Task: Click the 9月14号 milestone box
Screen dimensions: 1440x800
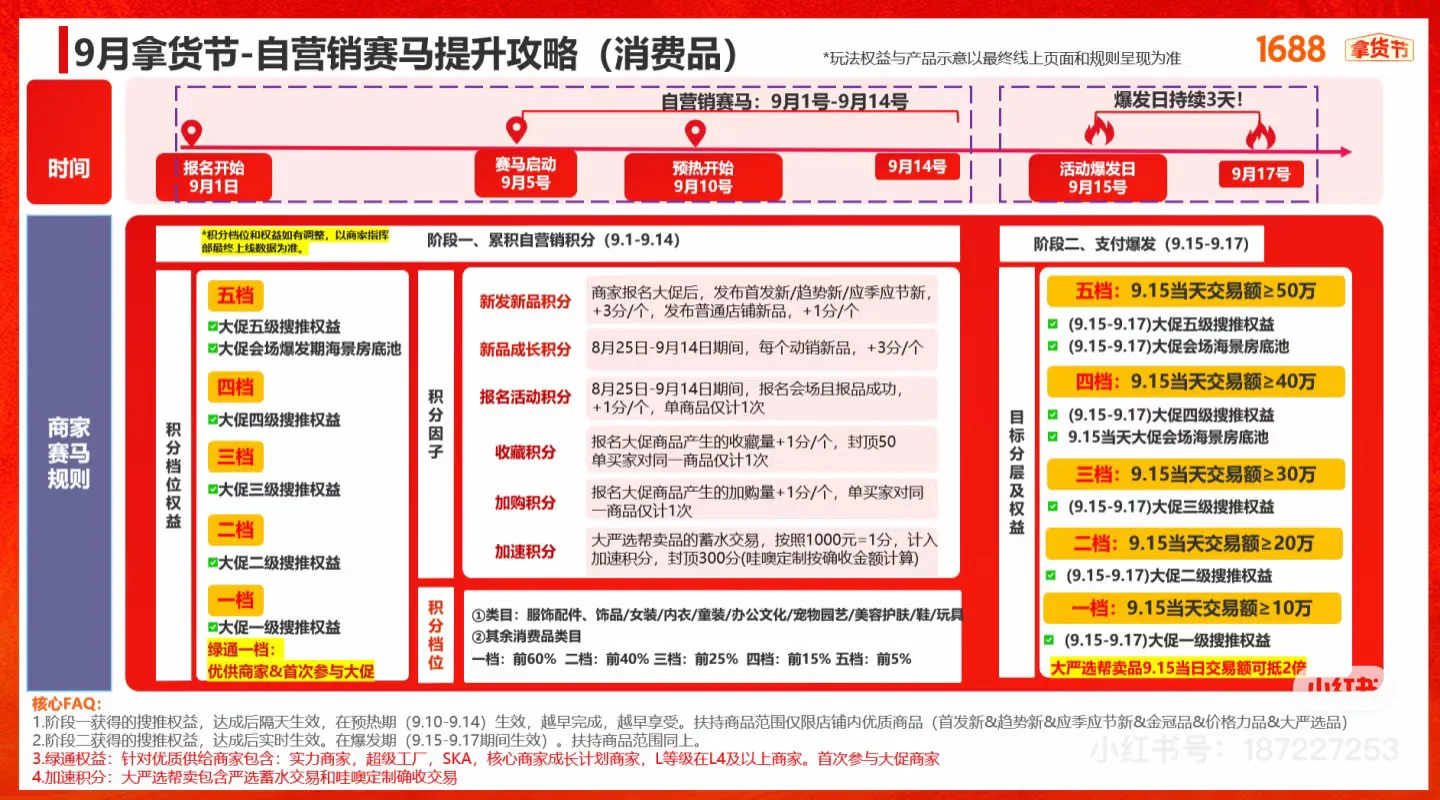Action: coord(917,167)
